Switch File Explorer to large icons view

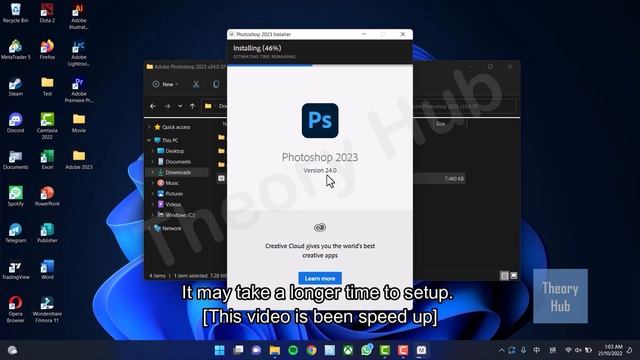coord(514,276)
